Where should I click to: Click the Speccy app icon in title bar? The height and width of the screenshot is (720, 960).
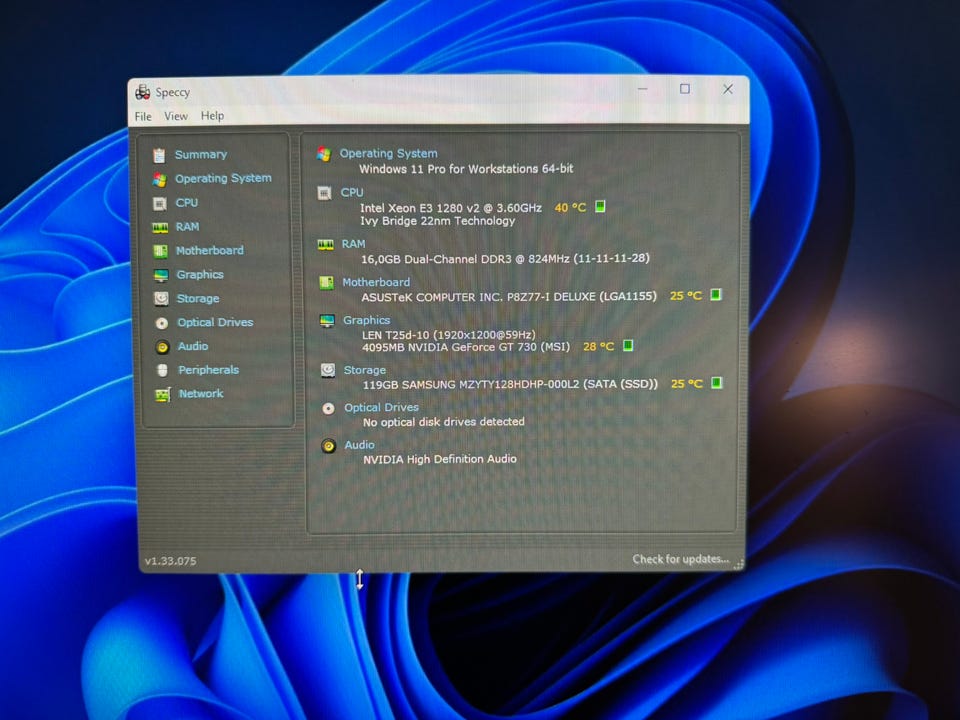click(143, 92)
